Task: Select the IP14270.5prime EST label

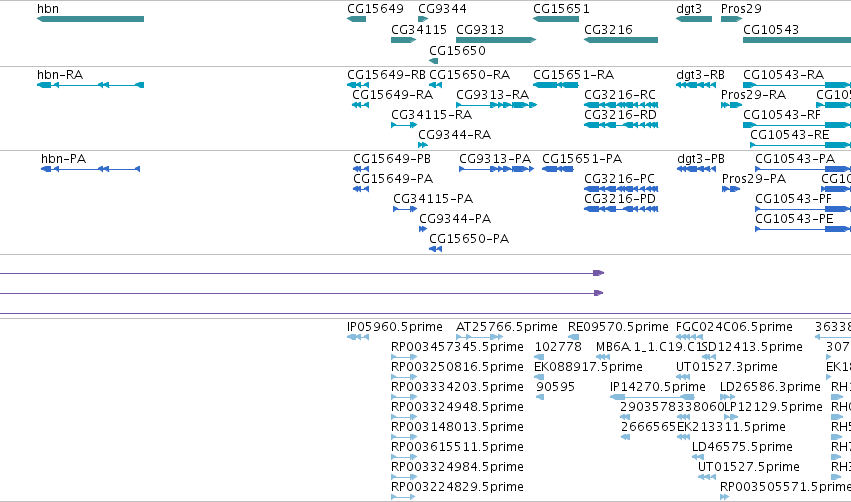Action: coord(658,387)
